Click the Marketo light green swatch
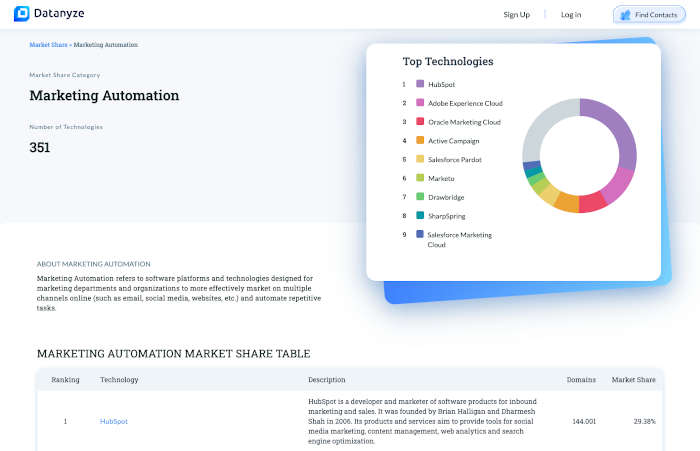700x451 pixels. click(420, 177)
